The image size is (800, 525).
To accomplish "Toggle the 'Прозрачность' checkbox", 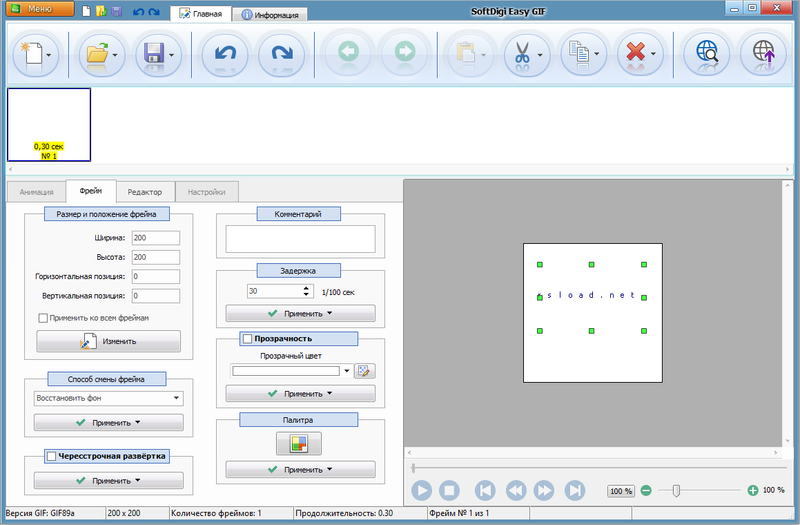I will coord(247,339).
